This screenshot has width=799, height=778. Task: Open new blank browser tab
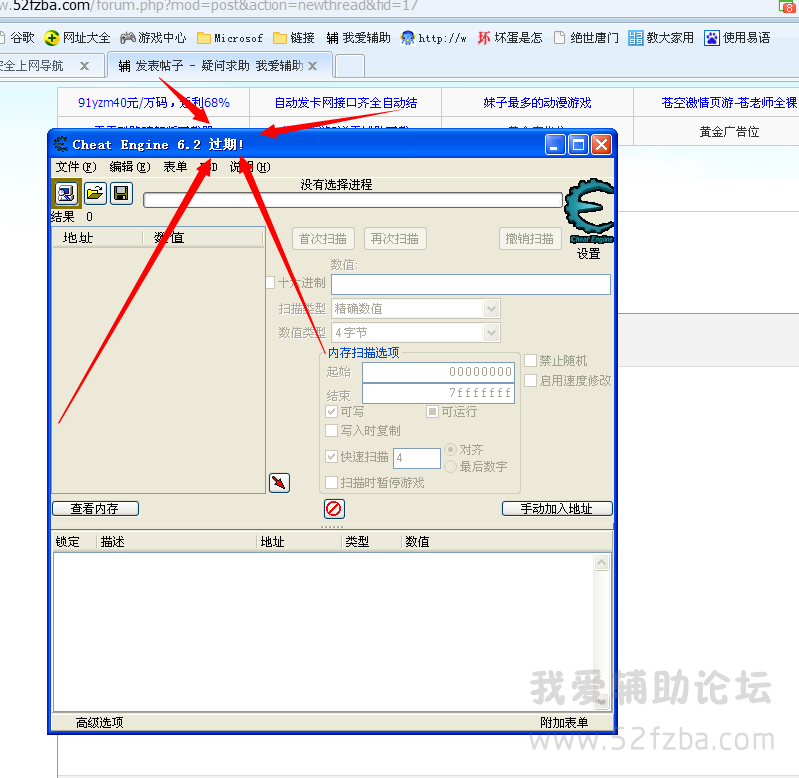tap(350, 66)
